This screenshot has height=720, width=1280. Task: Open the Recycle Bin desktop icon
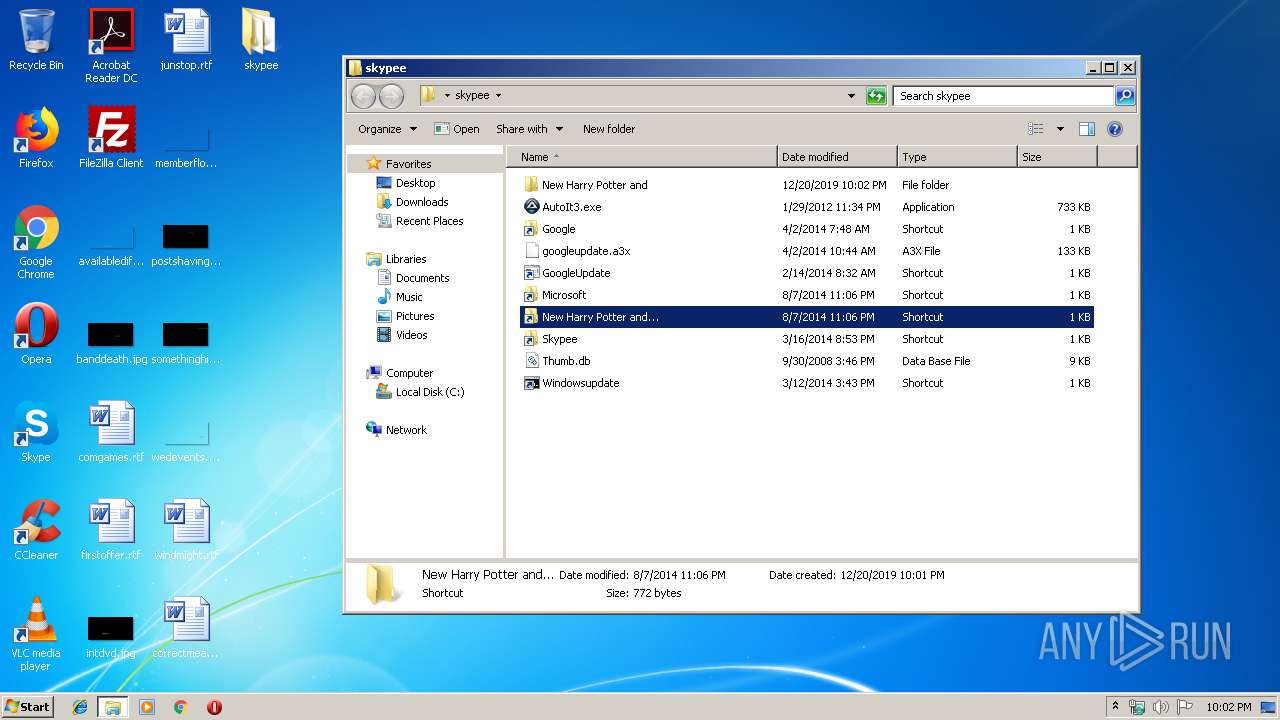[36, 40]
